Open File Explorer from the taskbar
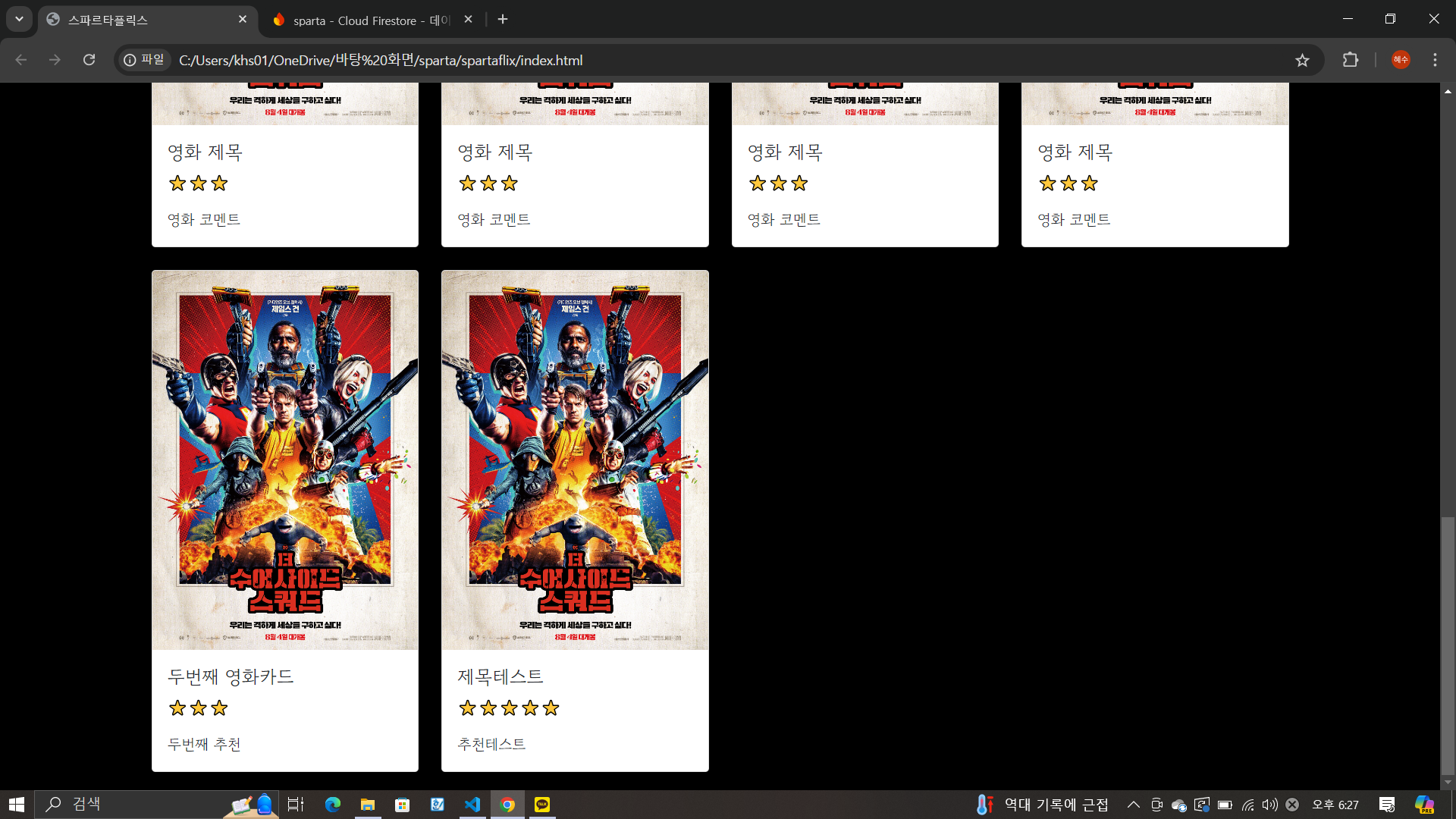Viewport: 1456px width, 819px height. (x=368, y=805)
